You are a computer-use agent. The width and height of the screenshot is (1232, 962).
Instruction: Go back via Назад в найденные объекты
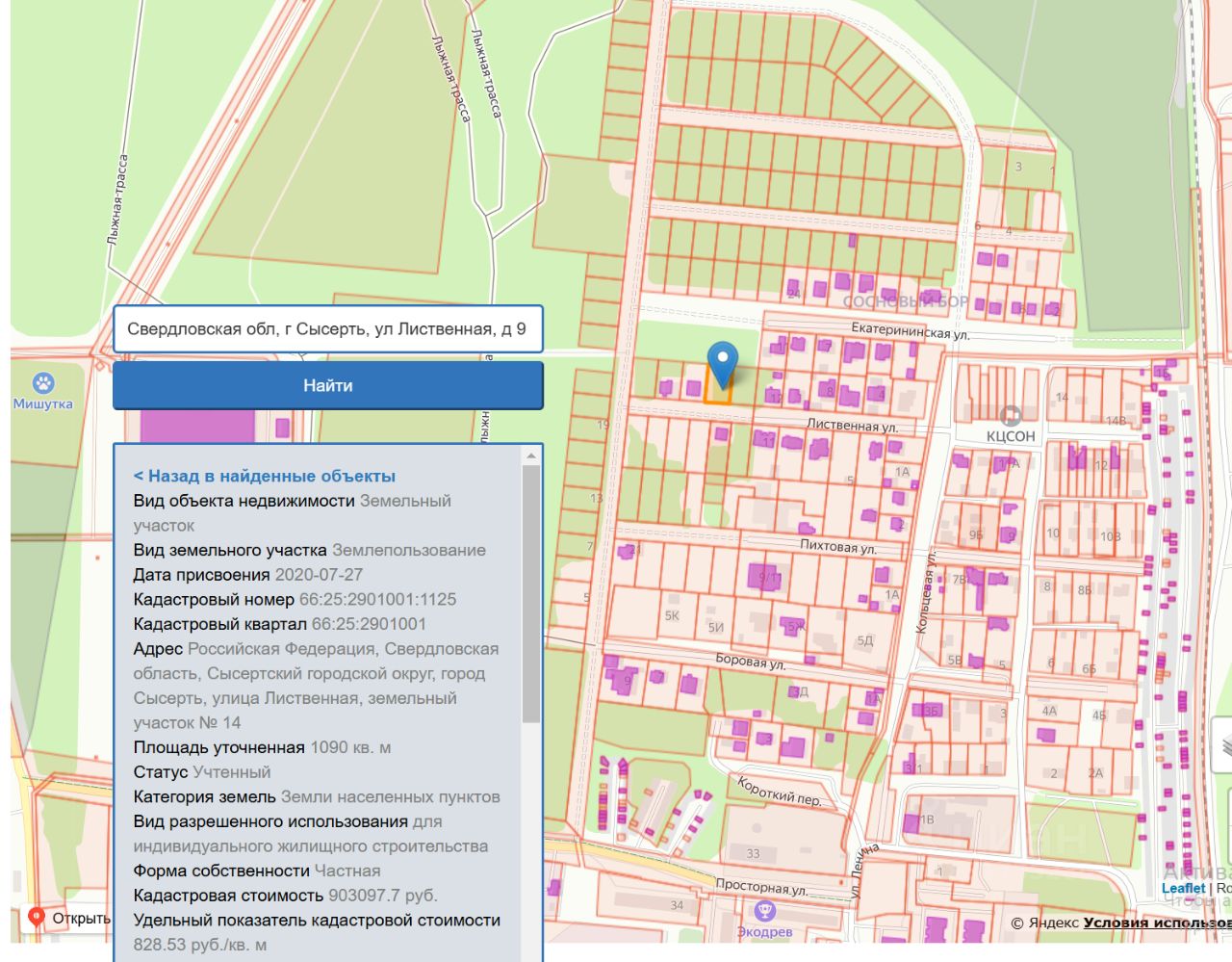pyautogui.click(x=265, y=476)
